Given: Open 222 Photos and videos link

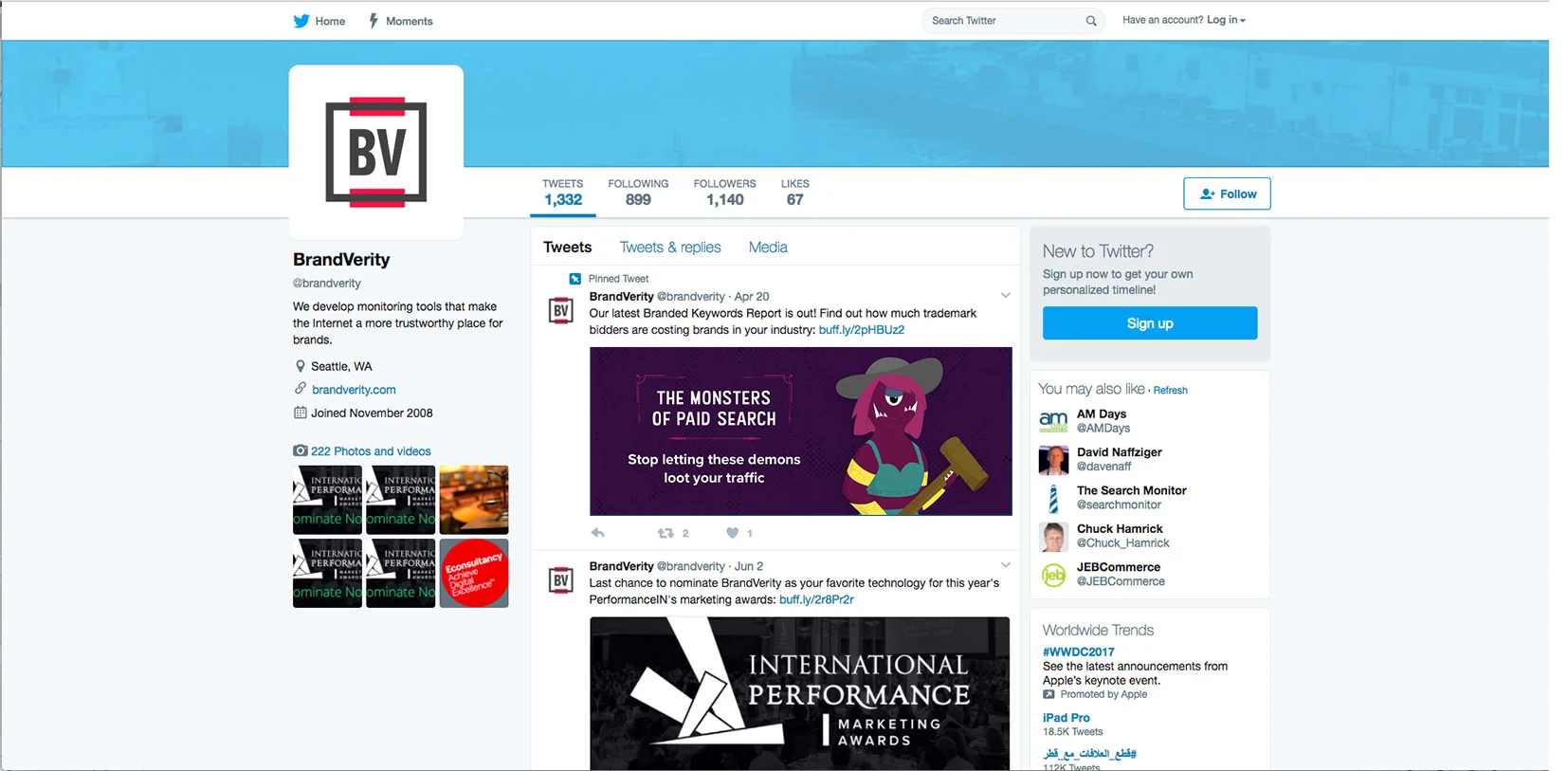Looking at the screenshot, I should pos(371,451).
